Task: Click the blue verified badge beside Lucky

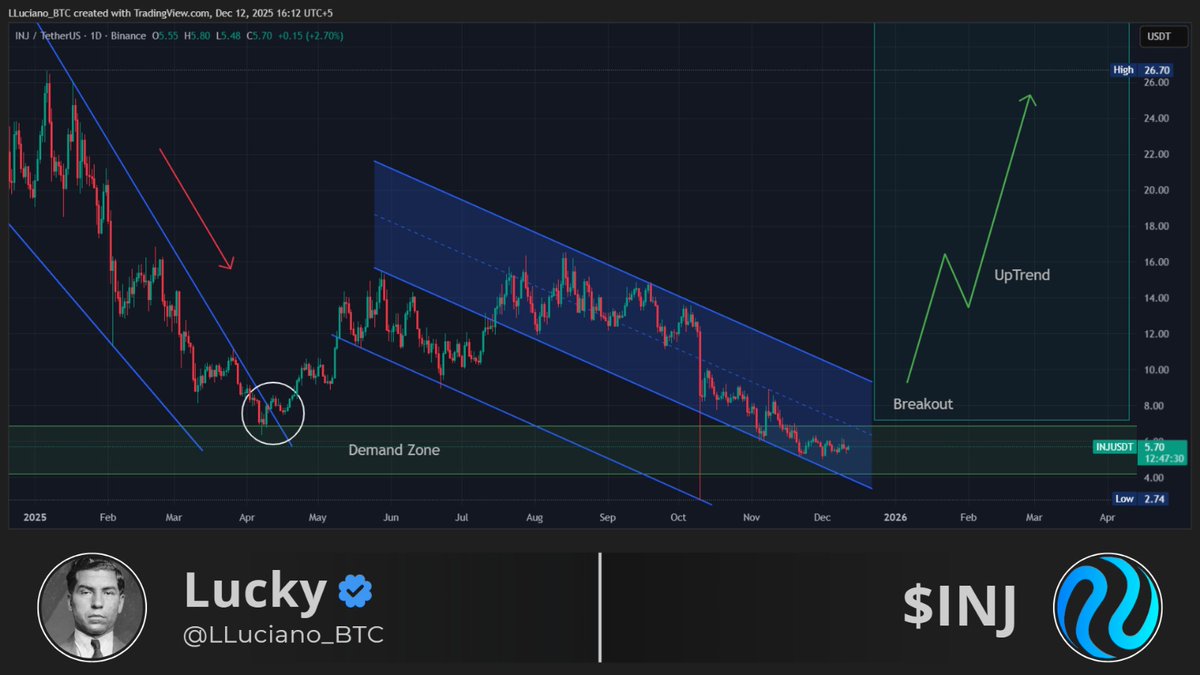Action: [x=355, y=590]
